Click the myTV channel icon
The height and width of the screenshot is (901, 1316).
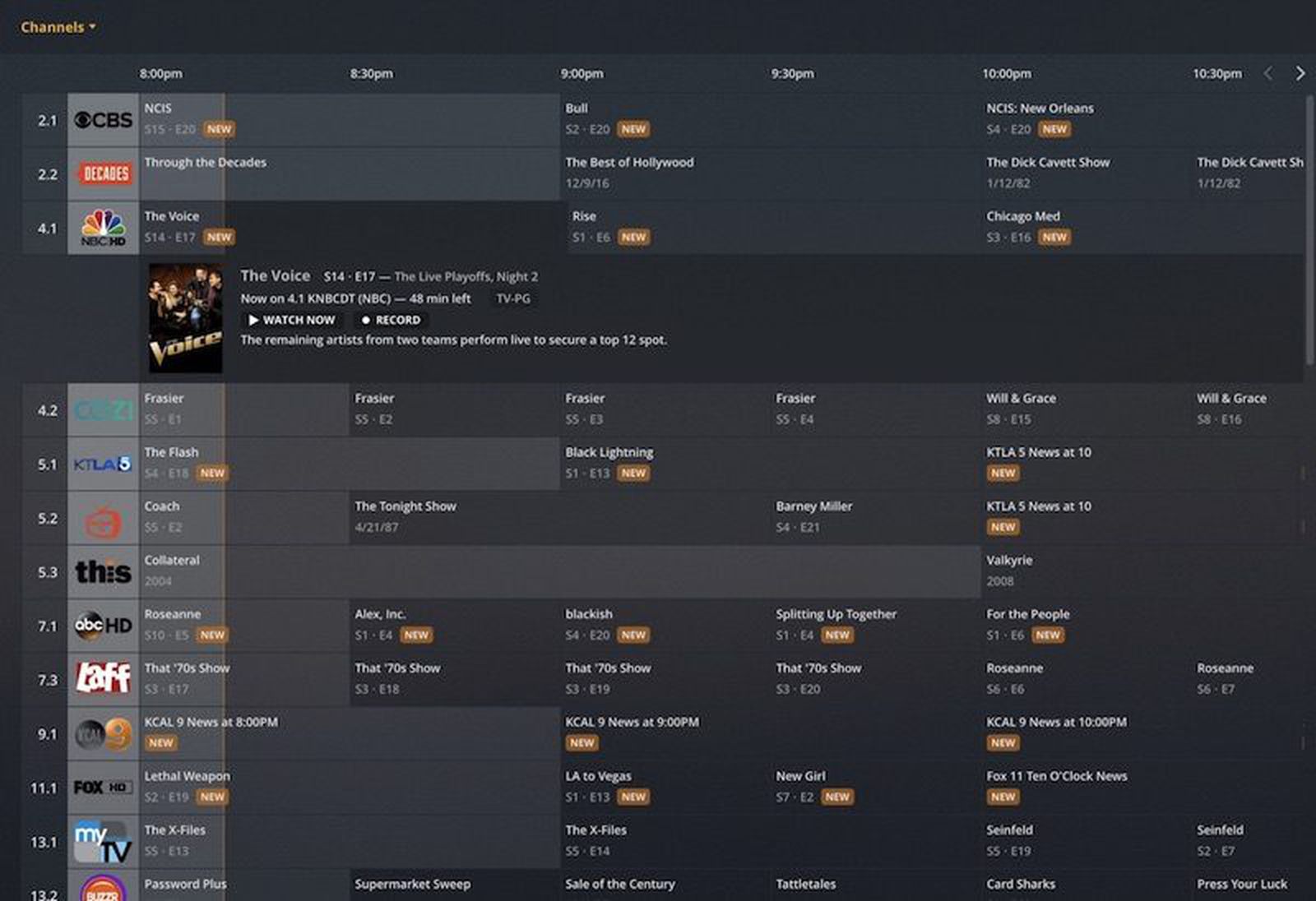click(x=102, y=841)
